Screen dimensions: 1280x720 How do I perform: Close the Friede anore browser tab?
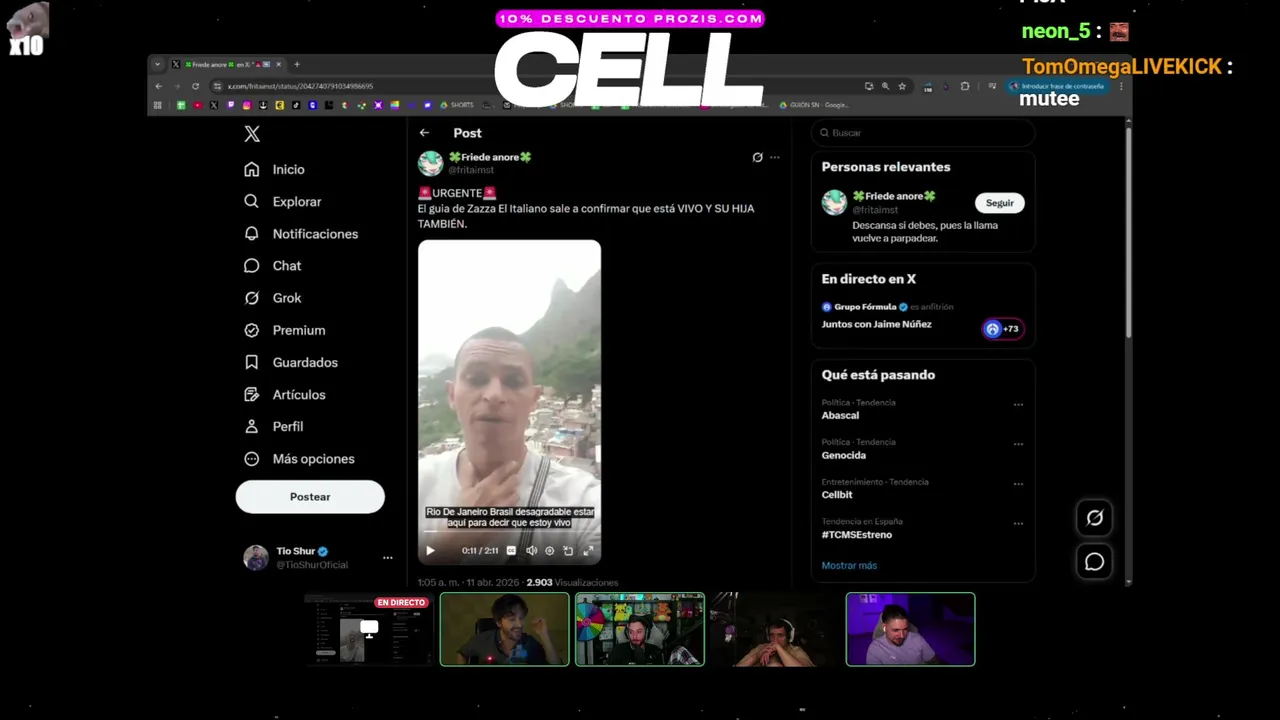(279, 64)
